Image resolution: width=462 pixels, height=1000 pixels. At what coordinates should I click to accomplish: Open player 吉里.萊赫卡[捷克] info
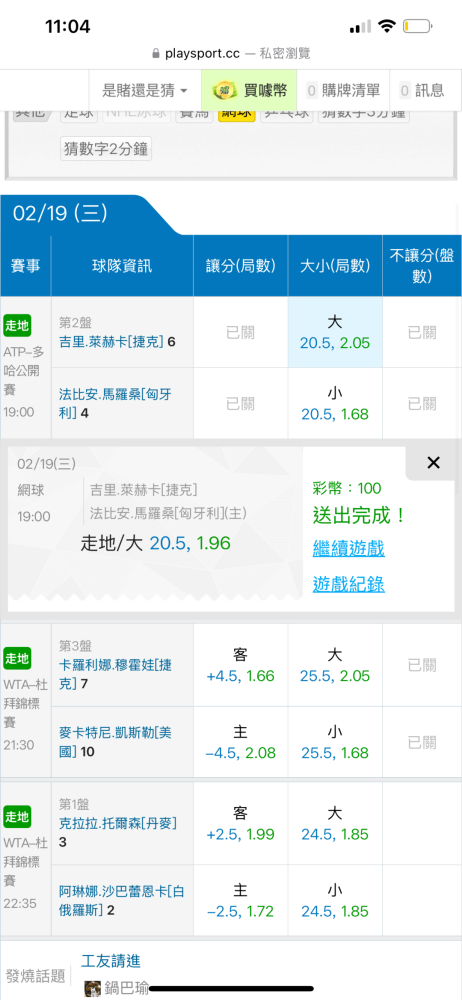[112, 342]
